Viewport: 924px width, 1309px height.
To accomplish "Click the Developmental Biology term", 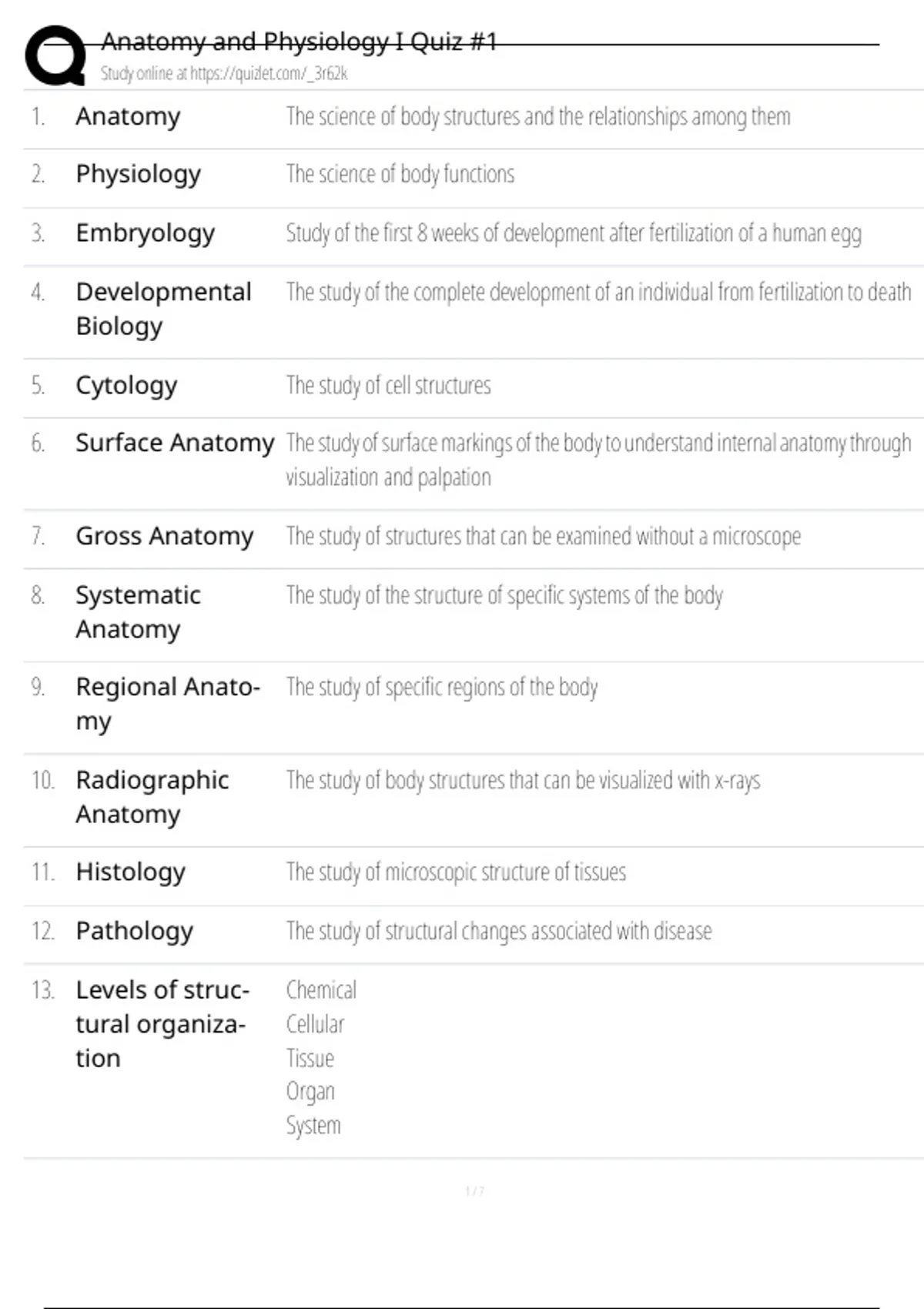I will coord(163,309).
